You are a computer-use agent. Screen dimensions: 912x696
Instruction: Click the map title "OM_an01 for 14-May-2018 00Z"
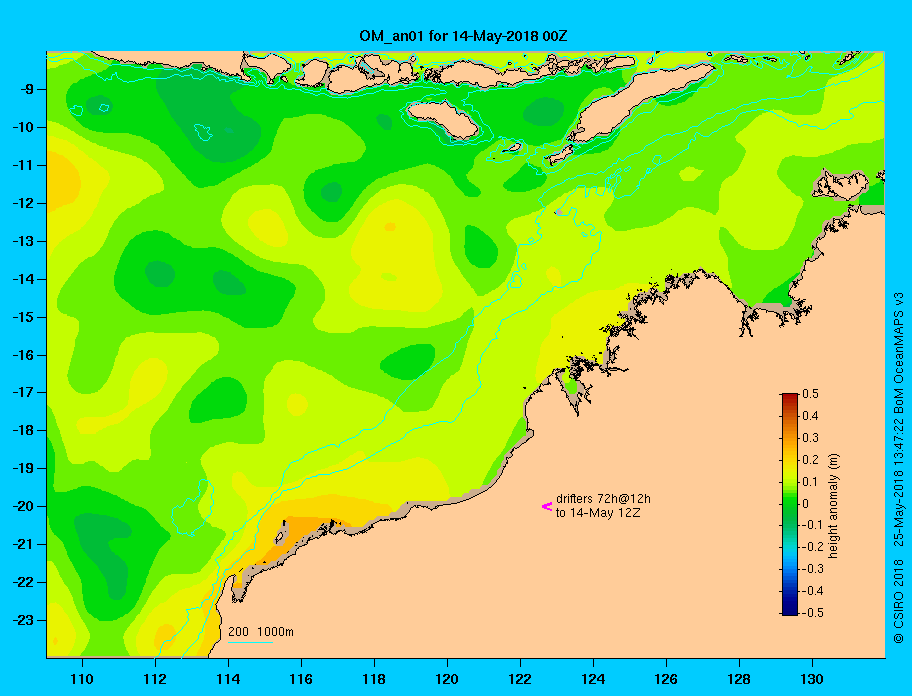463,36
